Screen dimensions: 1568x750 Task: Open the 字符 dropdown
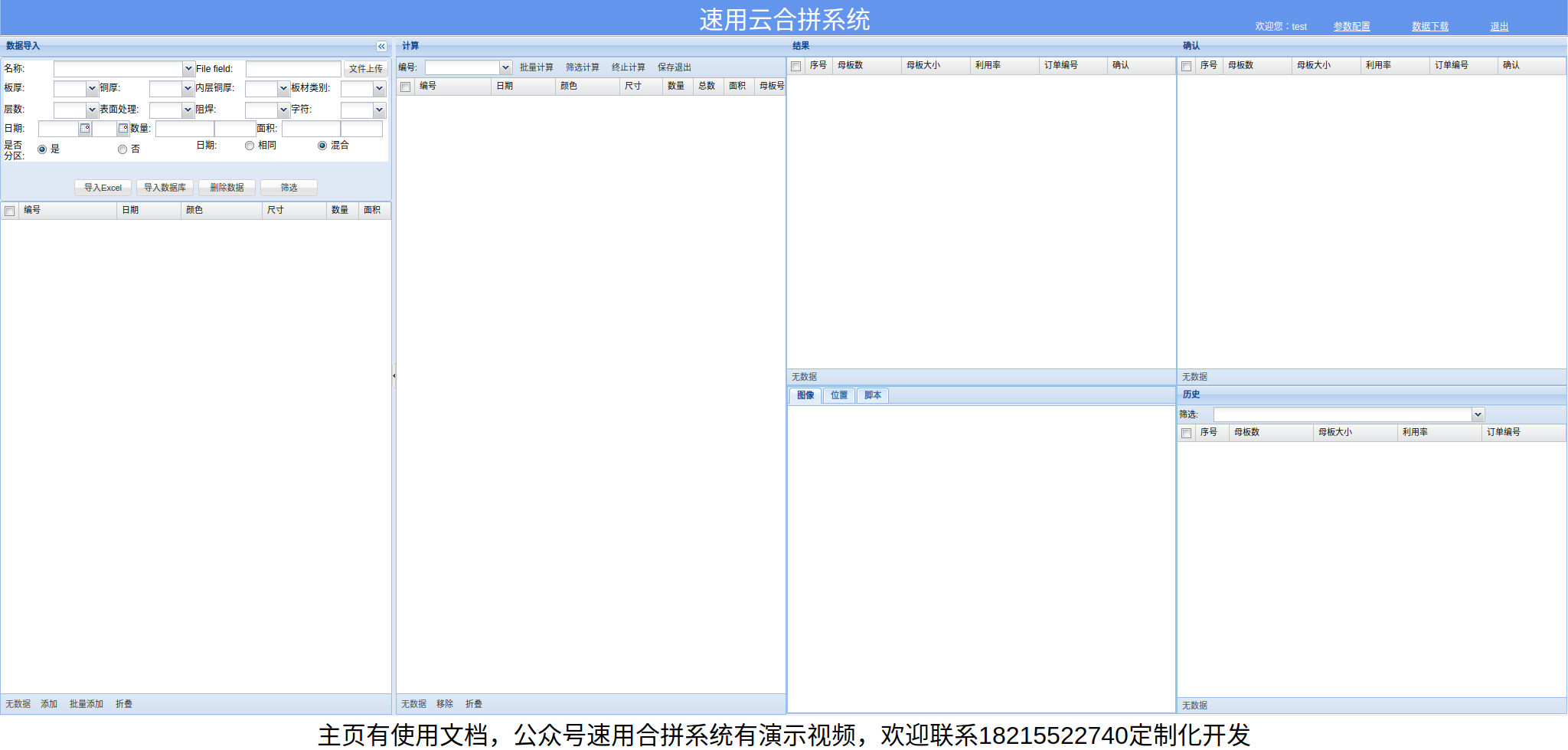[x=379, y=110]
